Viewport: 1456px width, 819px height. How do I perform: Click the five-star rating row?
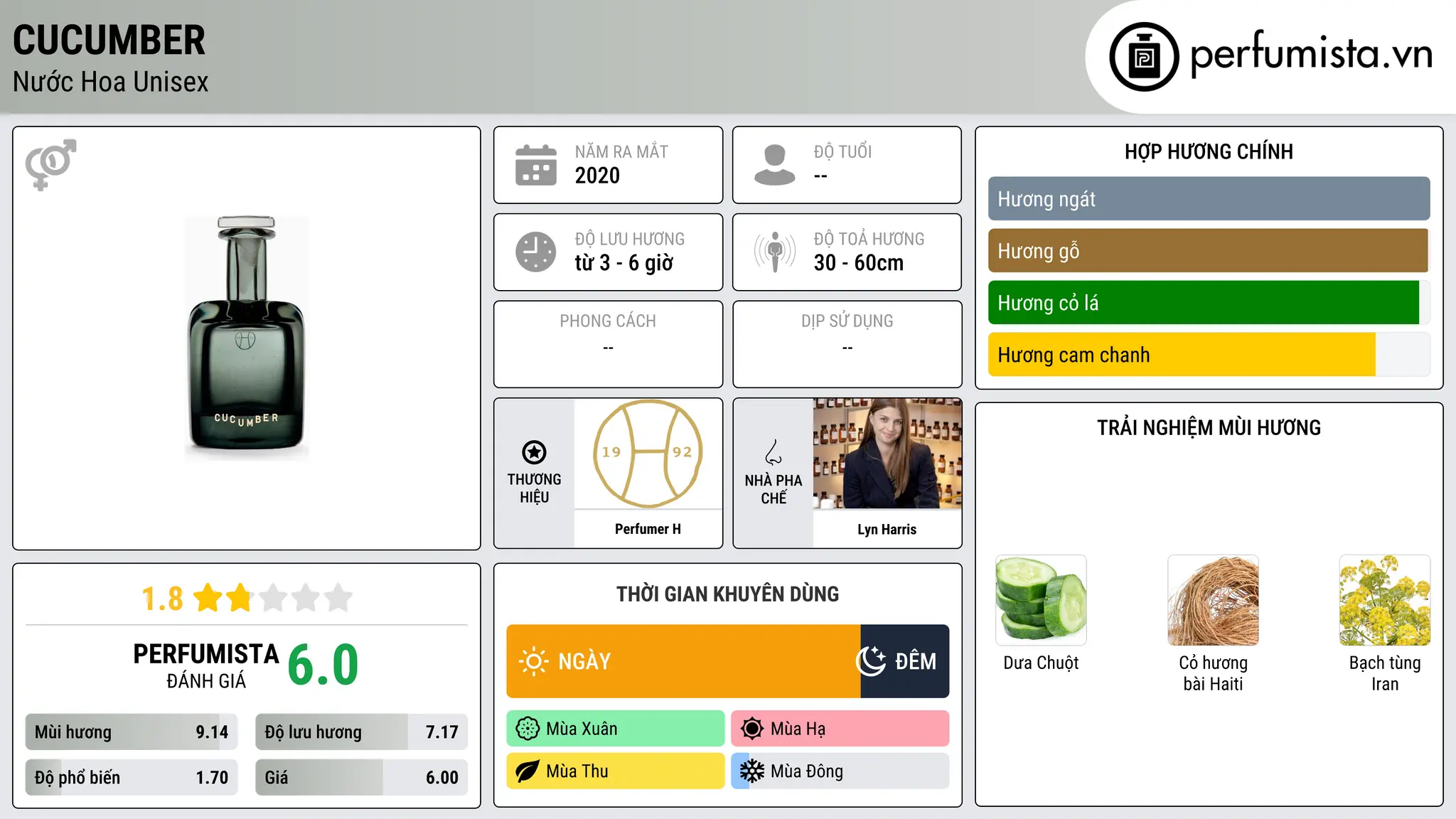point(273,598)
